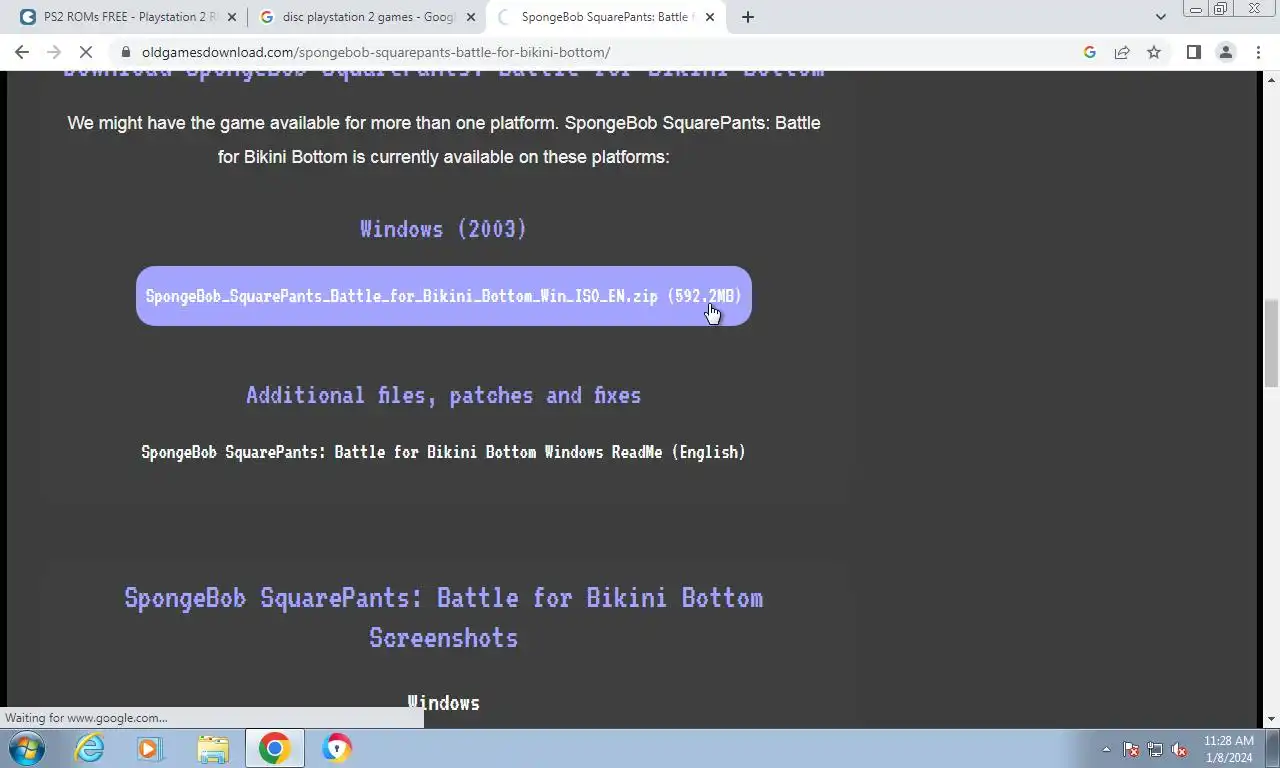Download the SpongeBob Win ISO zip file
Viewport: 1280px width, 768px height.
[444, 296]
